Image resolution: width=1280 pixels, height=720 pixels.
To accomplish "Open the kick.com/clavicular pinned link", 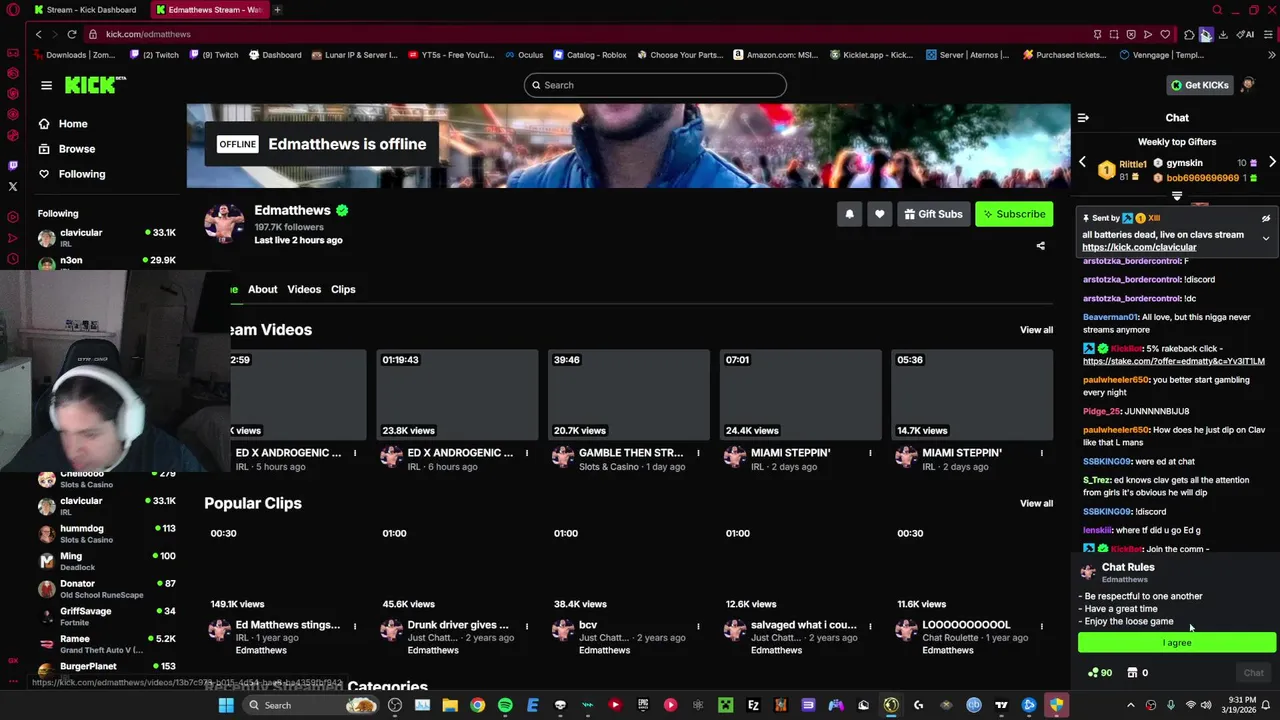I will click(x=1139, y=247).
